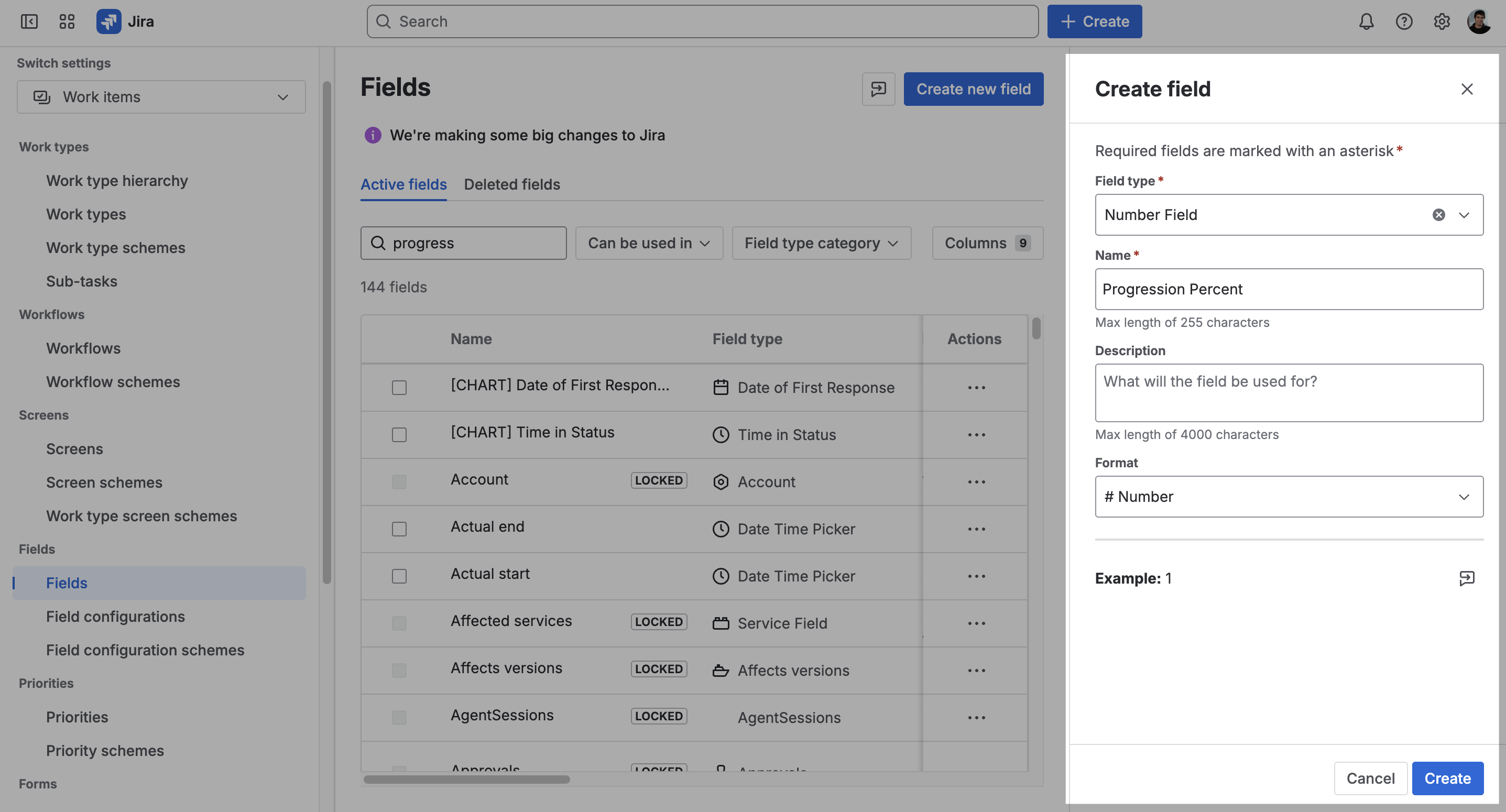Image resolution: width=1506 pixels, height=812 pixels.
Task: Go to Workflow schemes in sidebar
Action: (x=113, y=382)
